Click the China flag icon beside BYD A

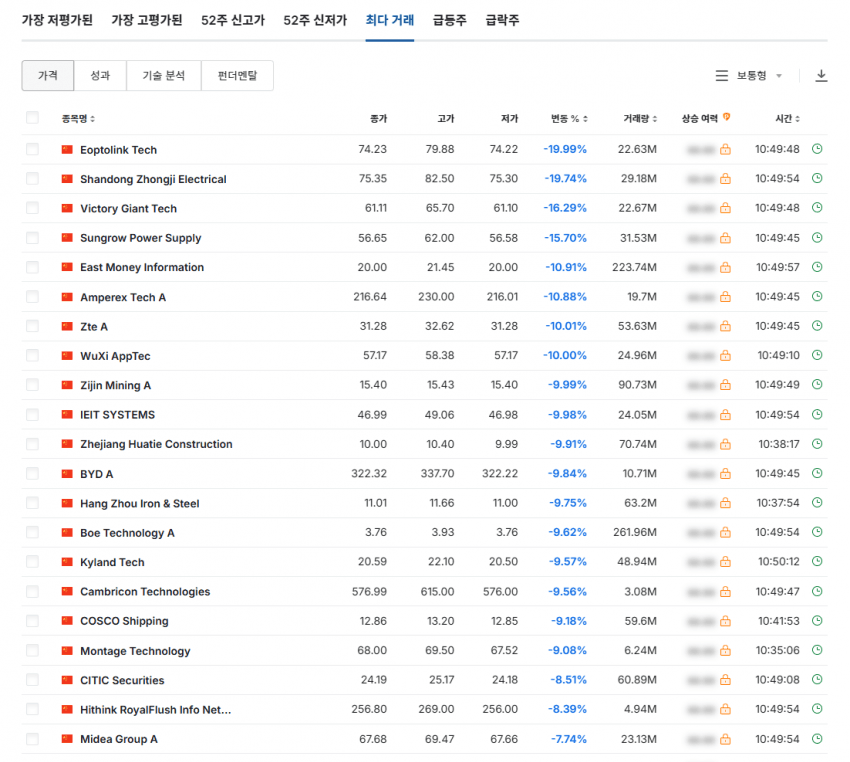pyautogui.click(x=67, y=474)
